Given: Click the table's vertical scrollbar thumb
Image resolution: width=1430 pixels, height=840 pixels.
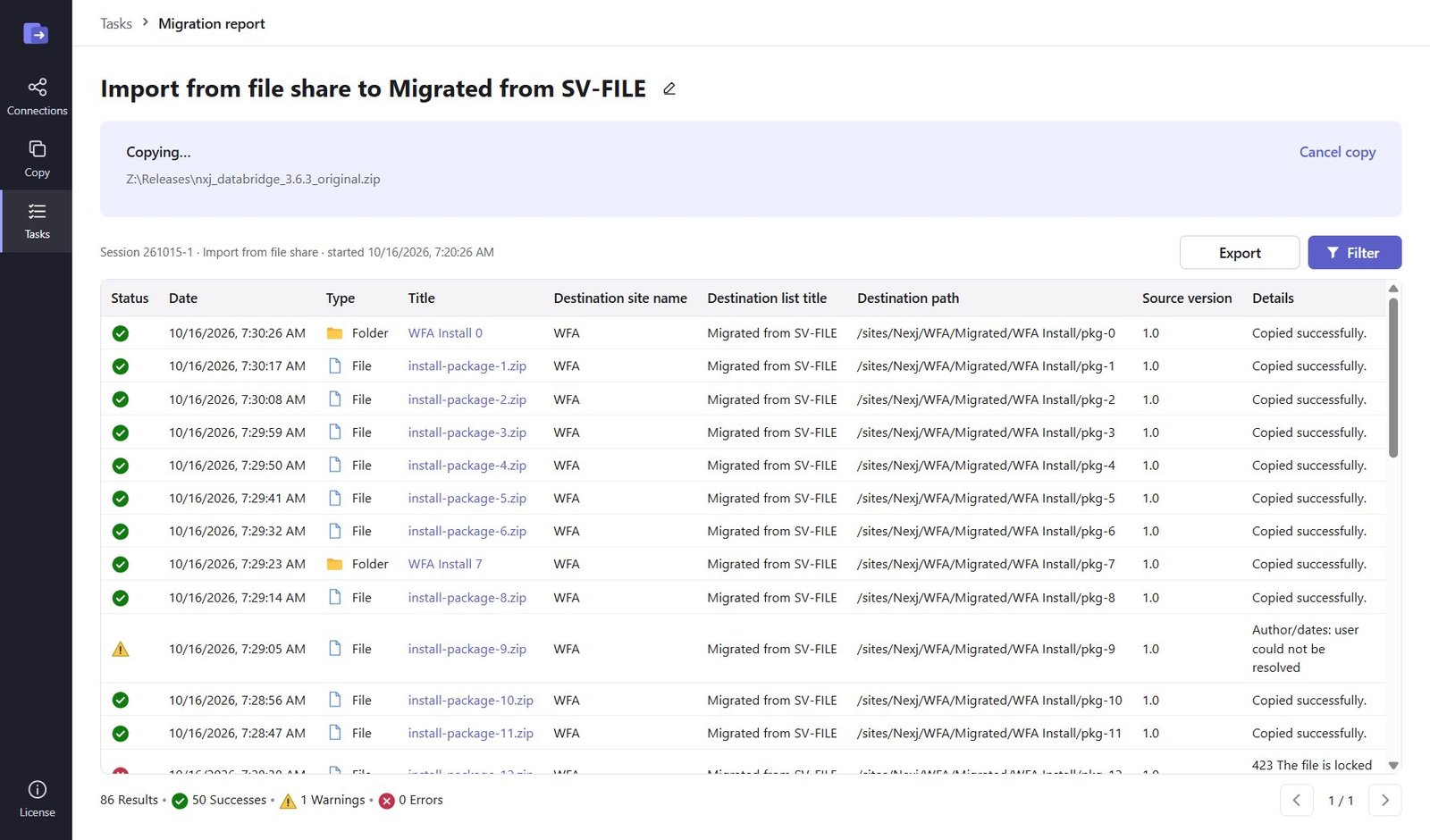Looking at the screenshot, I should [x=1393, y=377].
